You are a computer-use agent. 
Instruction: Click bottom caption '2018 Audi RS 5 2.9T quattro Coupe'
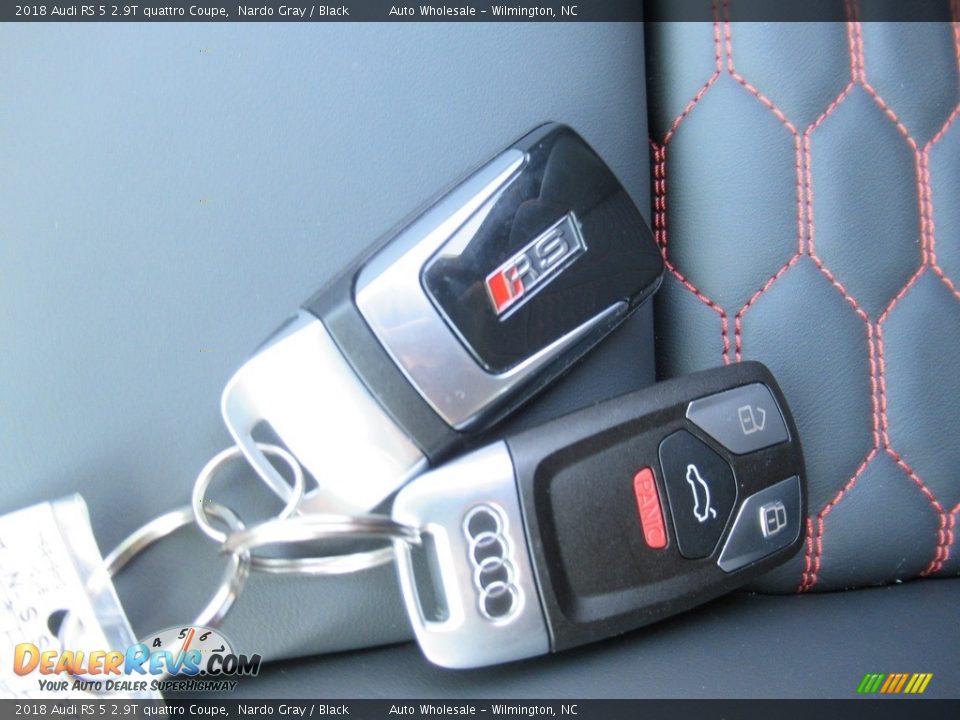click(120, 710)
